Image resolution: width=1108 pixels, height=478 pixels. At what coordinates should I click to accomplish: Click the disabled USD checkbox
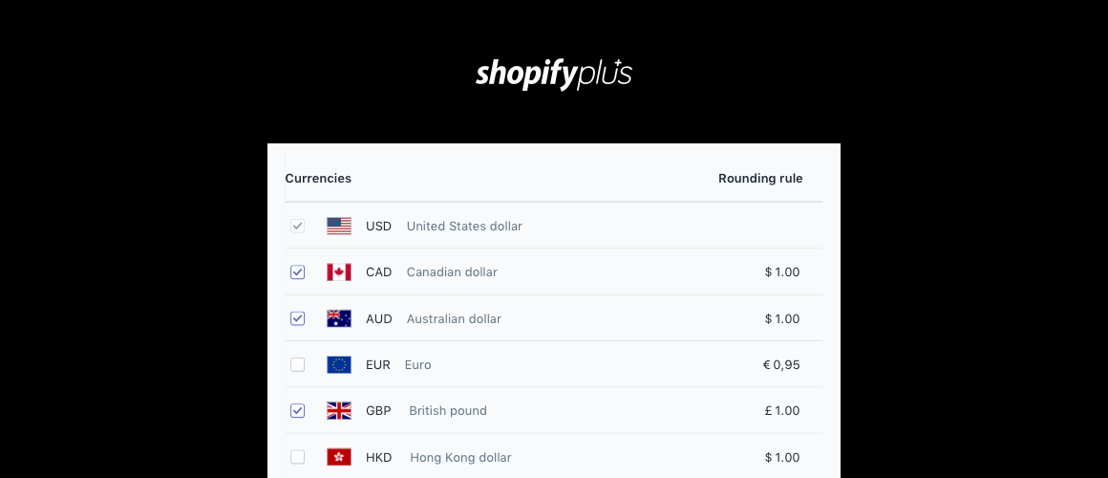click(297, 226)
